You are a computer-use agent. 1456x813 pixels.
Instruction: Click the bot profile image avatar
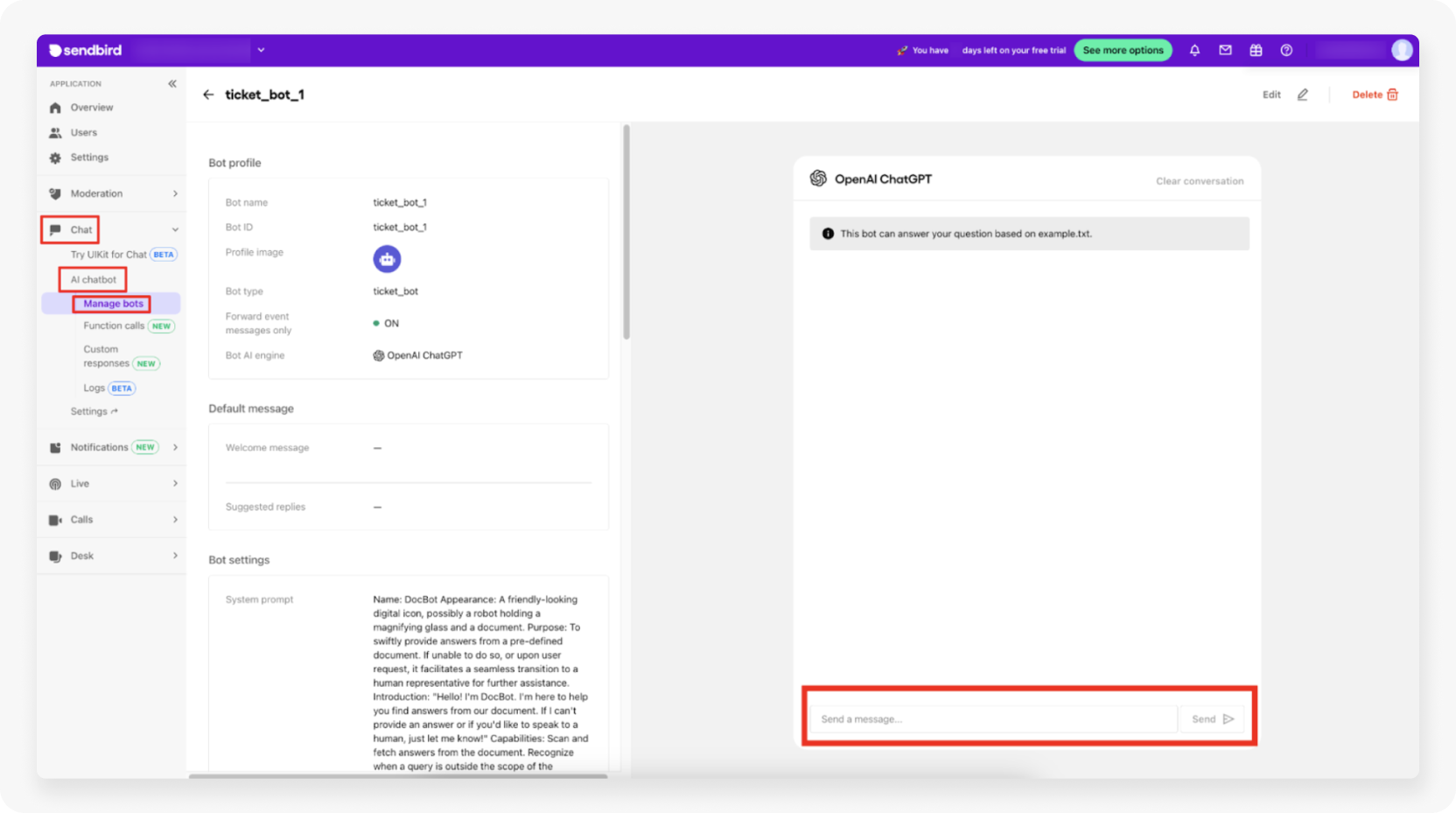387,259
